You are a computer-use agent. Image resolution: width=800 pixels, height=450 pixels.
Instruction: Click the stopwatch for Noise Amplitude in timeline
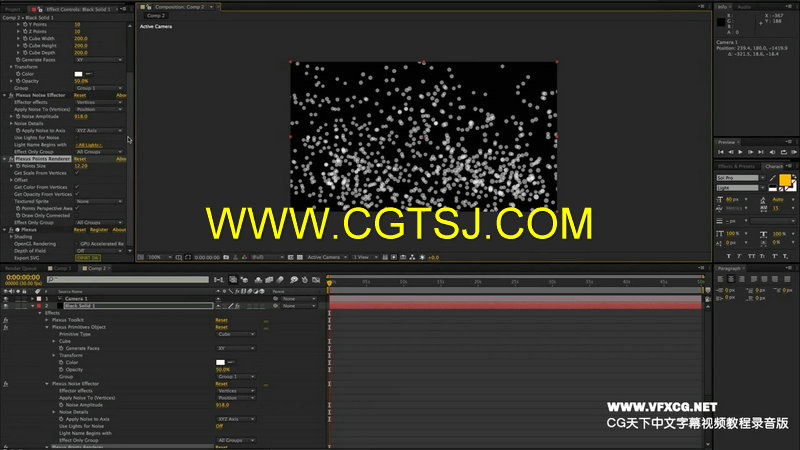[61, 405]
